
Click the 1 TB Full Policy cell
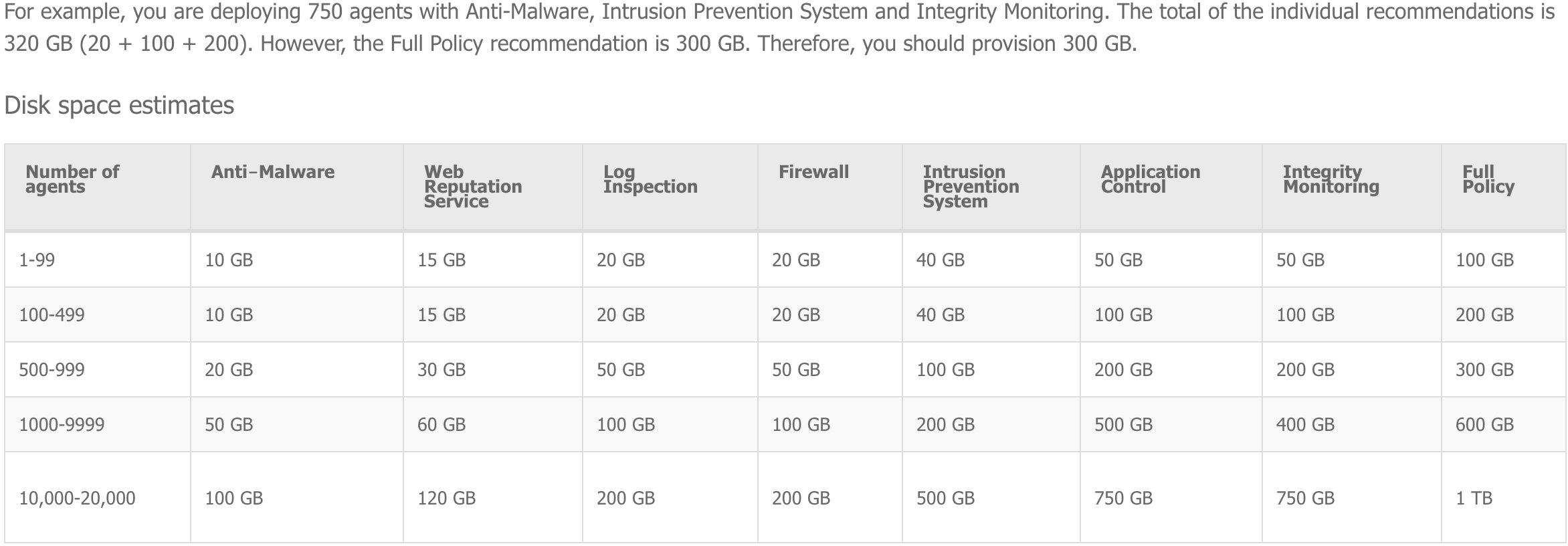coord(1474,498)
